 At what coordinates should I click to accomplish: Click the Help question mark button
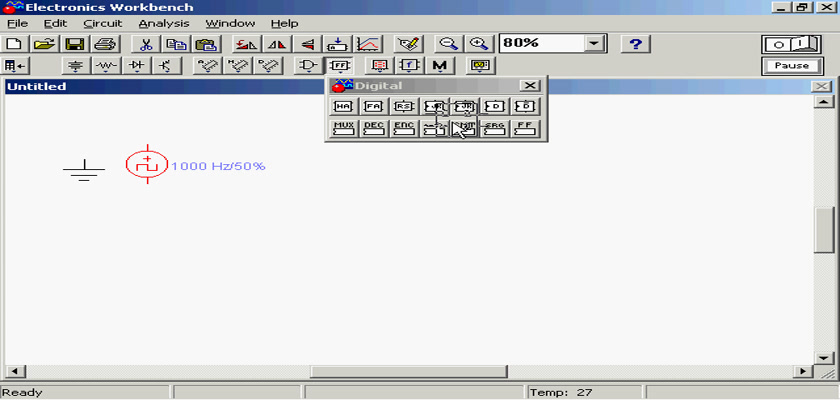click(637, 44)
